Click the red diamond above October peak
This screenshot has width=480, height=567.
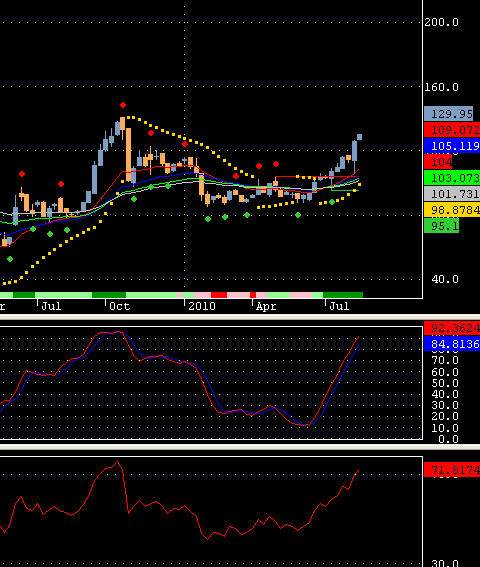click(123, 105)
